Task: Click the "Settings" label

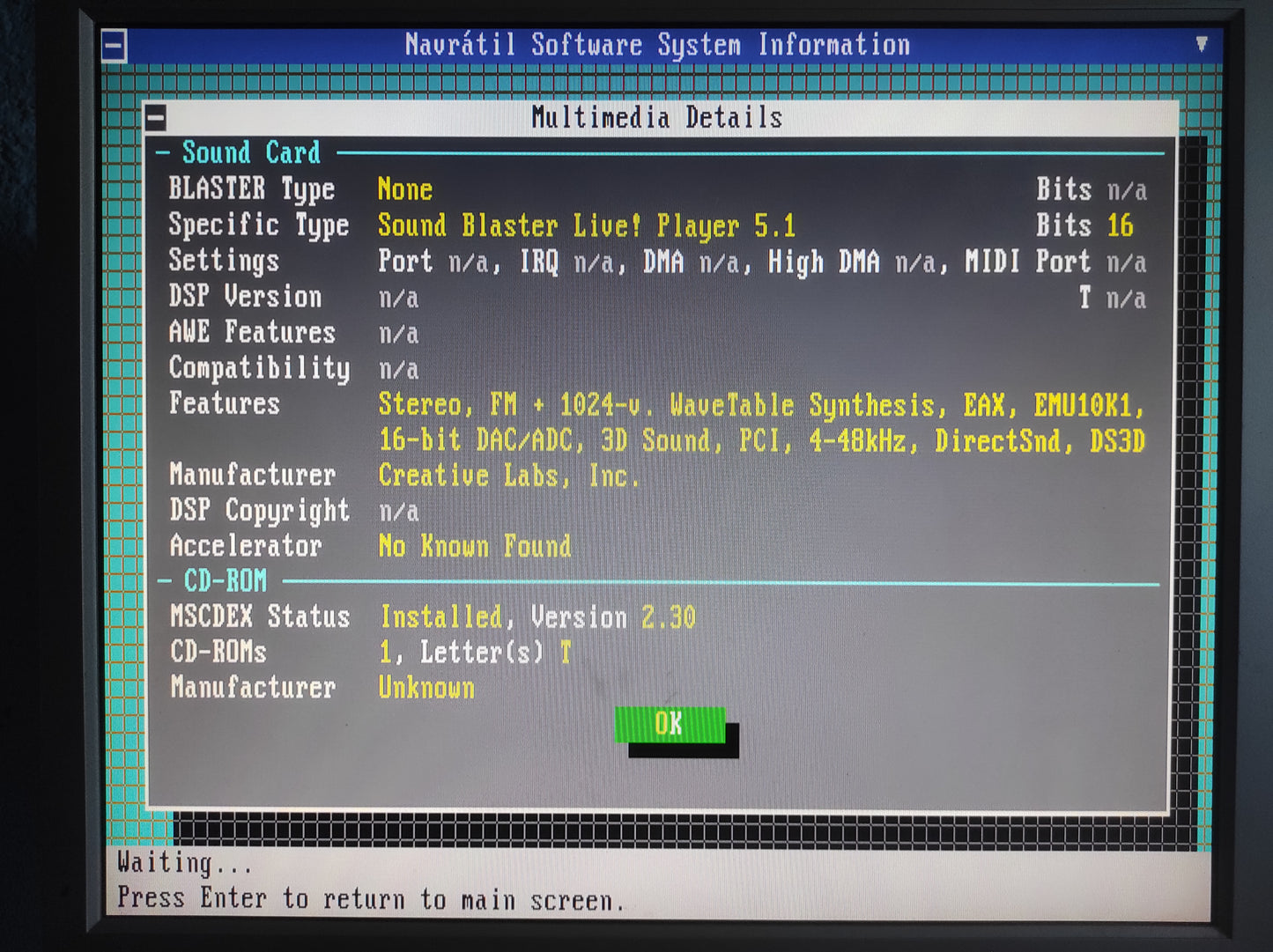Action: click(x=224, y=261)
